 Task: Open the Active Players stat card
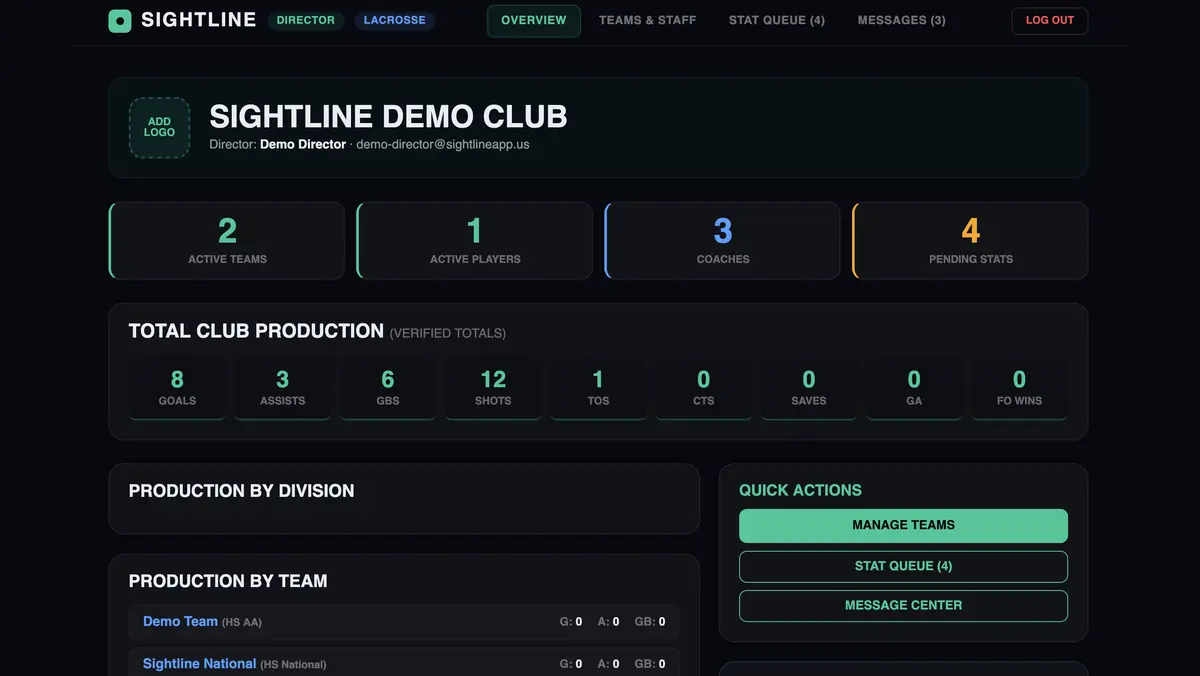click(475, 241)
